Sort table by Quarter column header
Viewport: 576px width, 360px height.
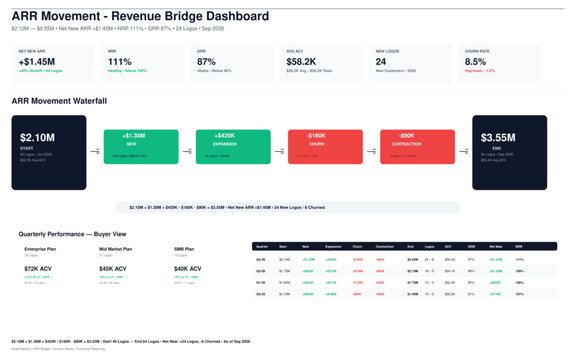[x=262, y=246]
